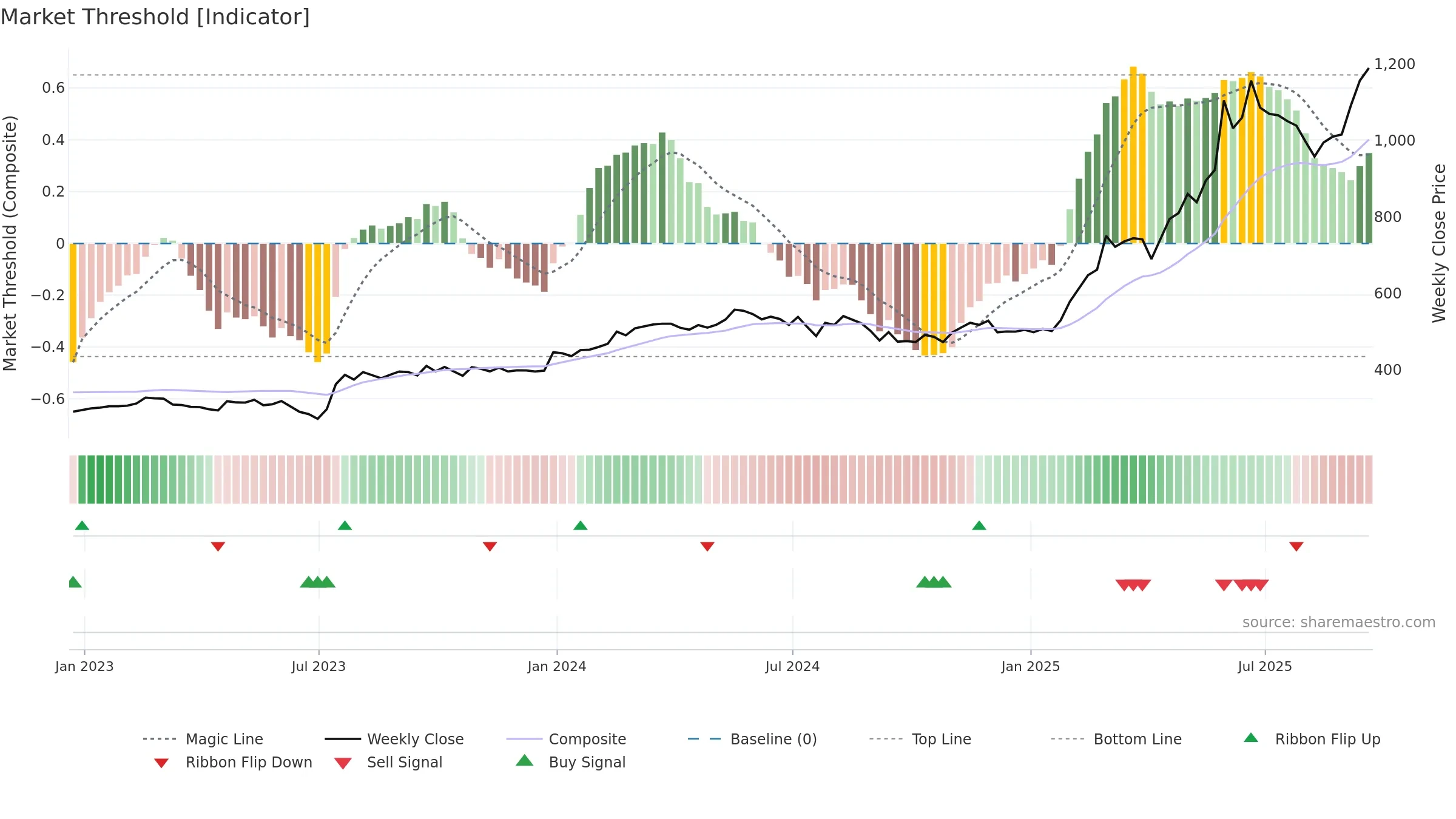Click the Jul 2023 x-axis label

click(318, 666)
